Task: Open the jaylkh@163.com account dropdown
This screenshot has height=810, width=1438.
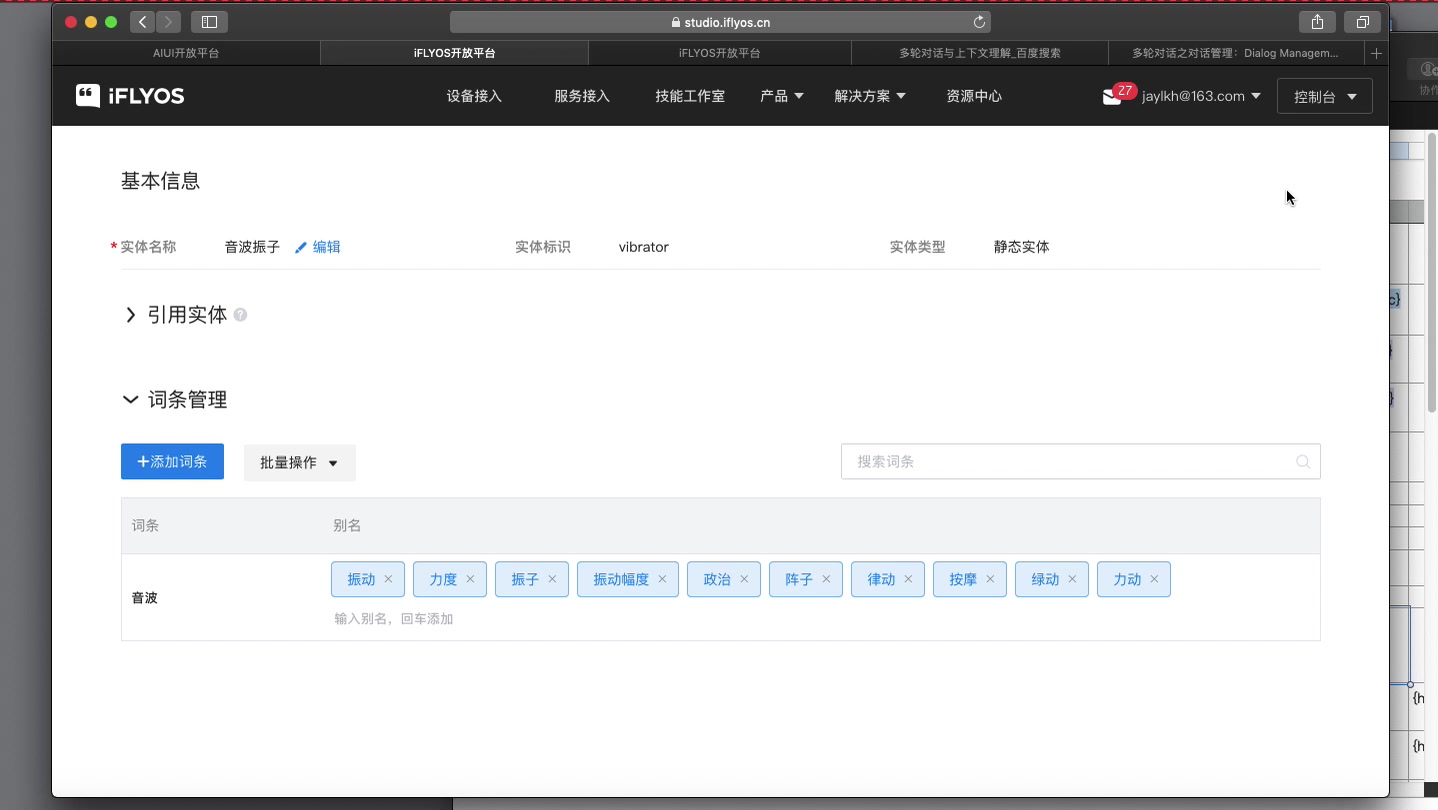Action: point(1201,96)
